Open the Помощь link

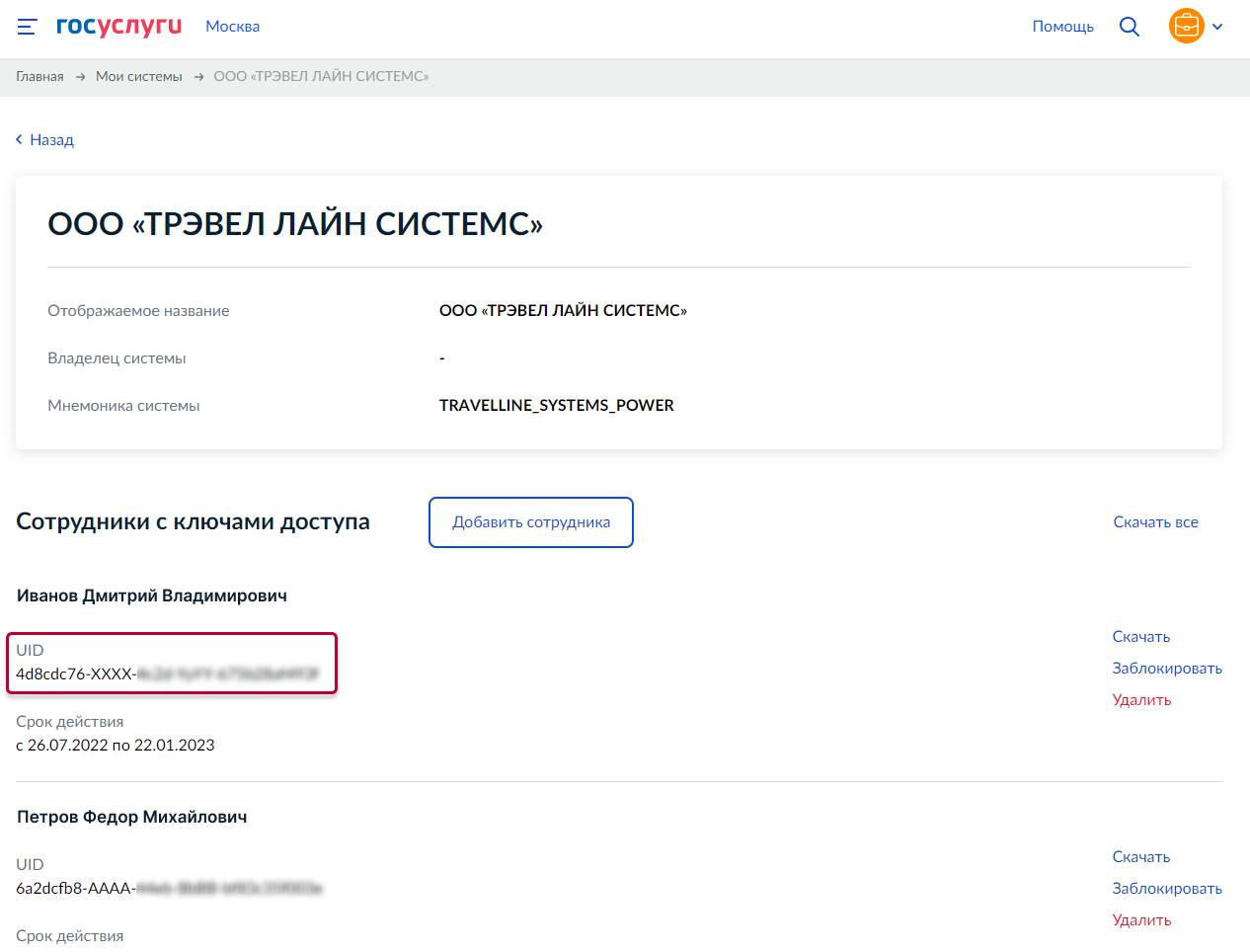pos(1062,27)
